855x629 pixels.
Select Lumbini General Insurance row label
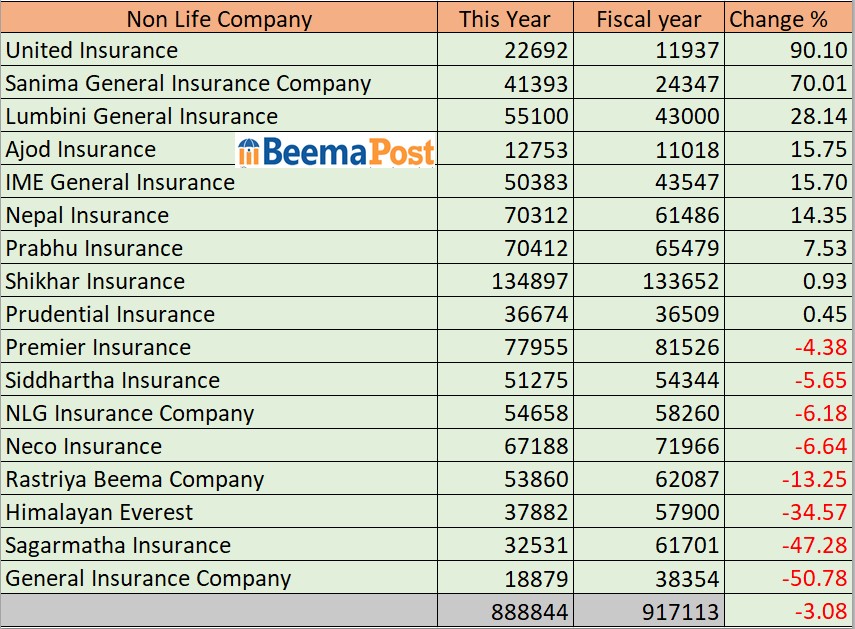[x=142, y=116]
